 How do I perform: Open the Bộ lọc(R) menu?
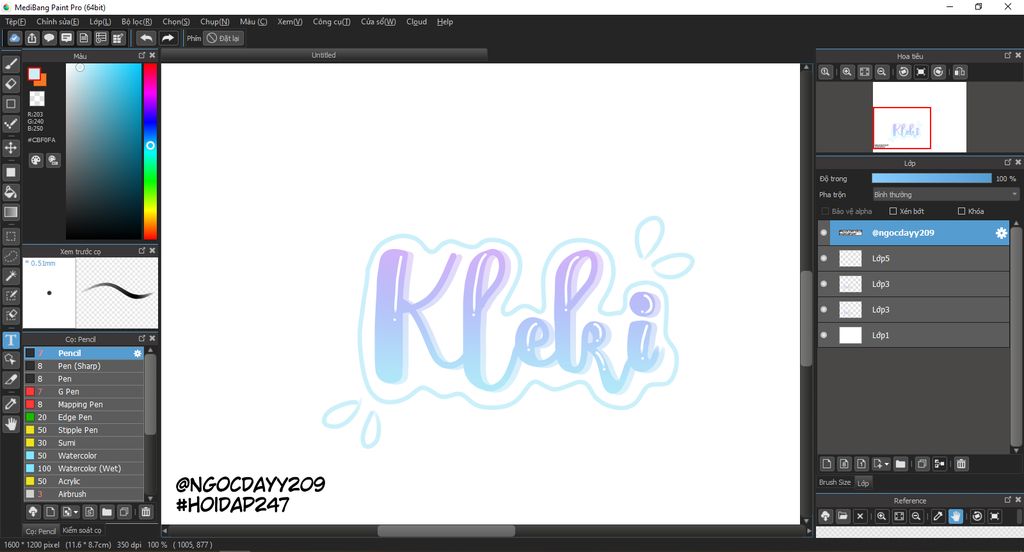click(x=136, y=22)
